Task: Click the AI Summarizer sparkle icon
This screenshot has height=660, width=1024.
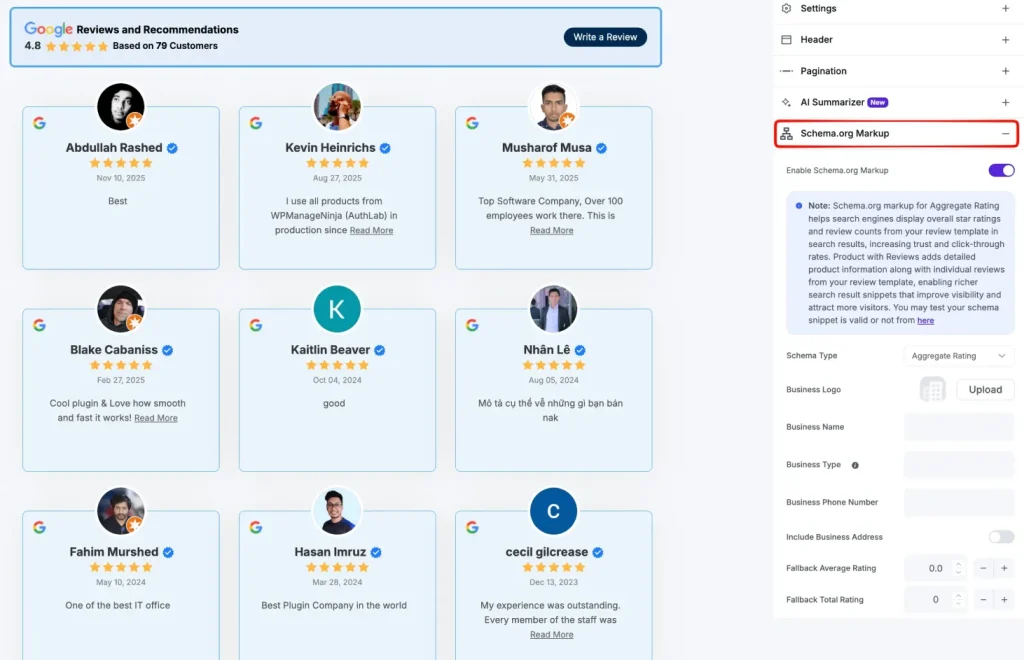Action: (786, 102)
